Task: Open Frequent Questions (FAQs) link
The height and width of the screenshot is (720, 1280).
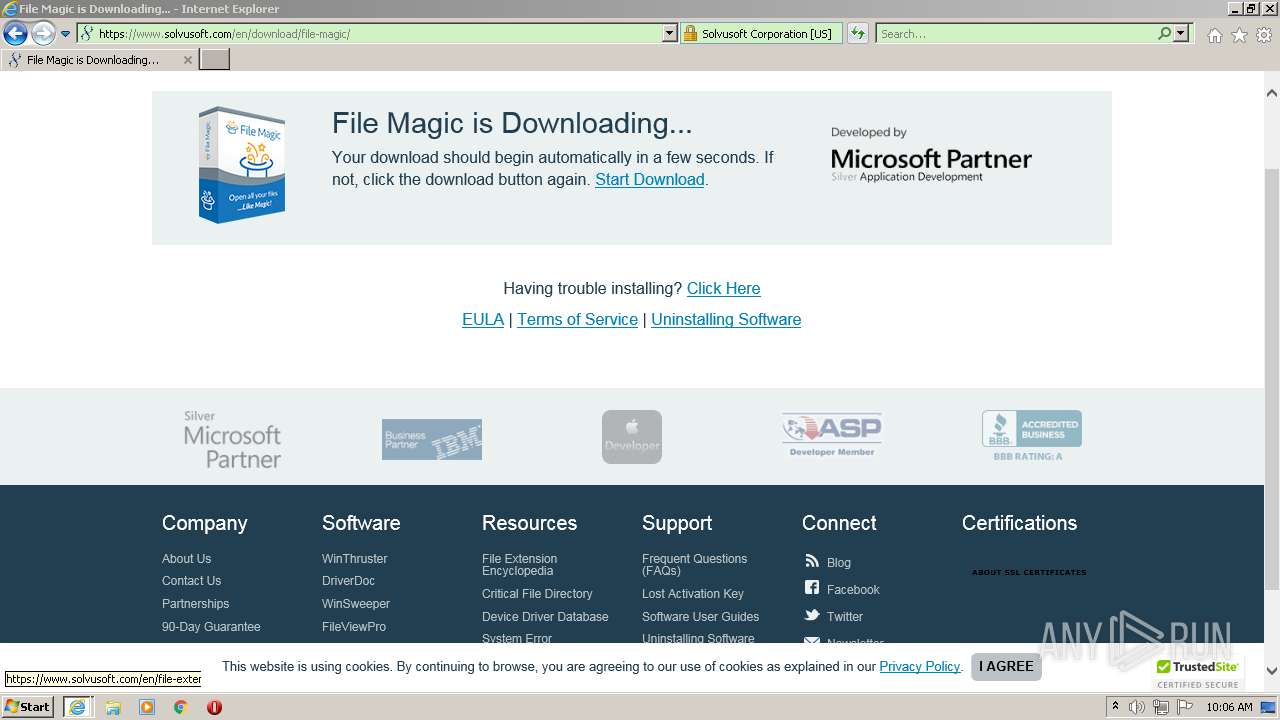Action: pos(694,565)
